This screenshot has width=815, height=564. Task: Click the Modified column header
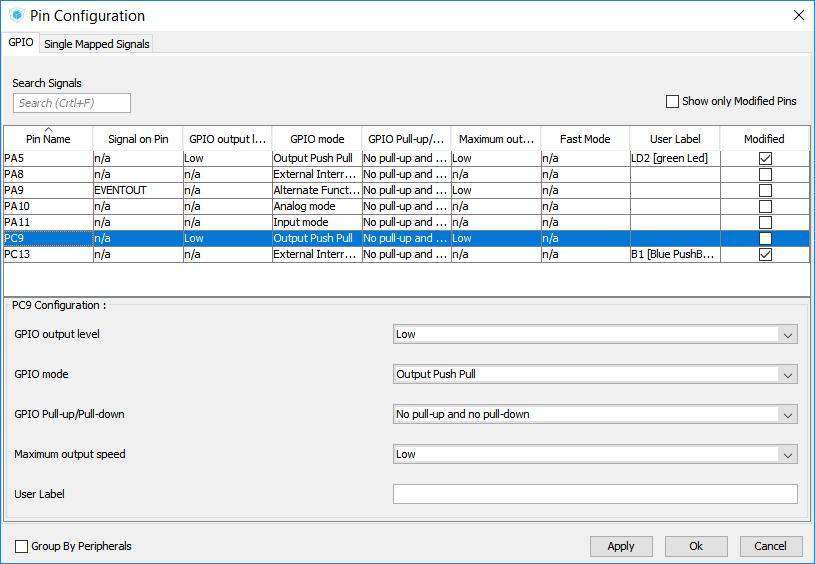point(765,139)
